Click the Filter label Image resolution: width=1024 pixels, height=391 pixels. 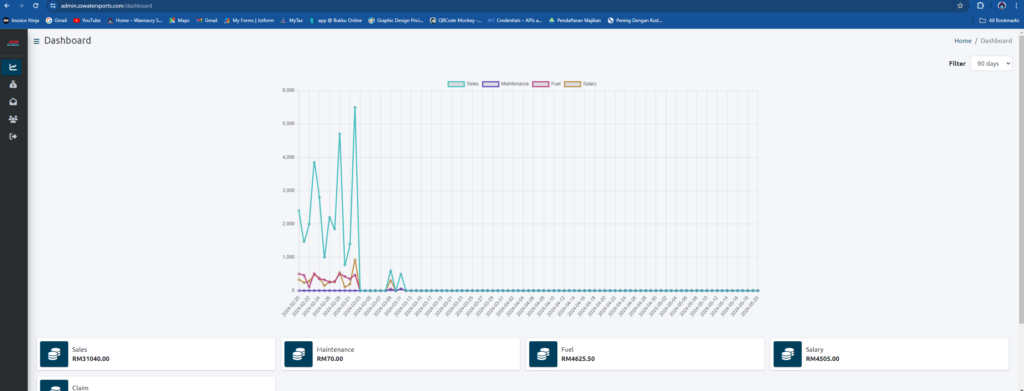pyautogui.click(x=957, y=63)
